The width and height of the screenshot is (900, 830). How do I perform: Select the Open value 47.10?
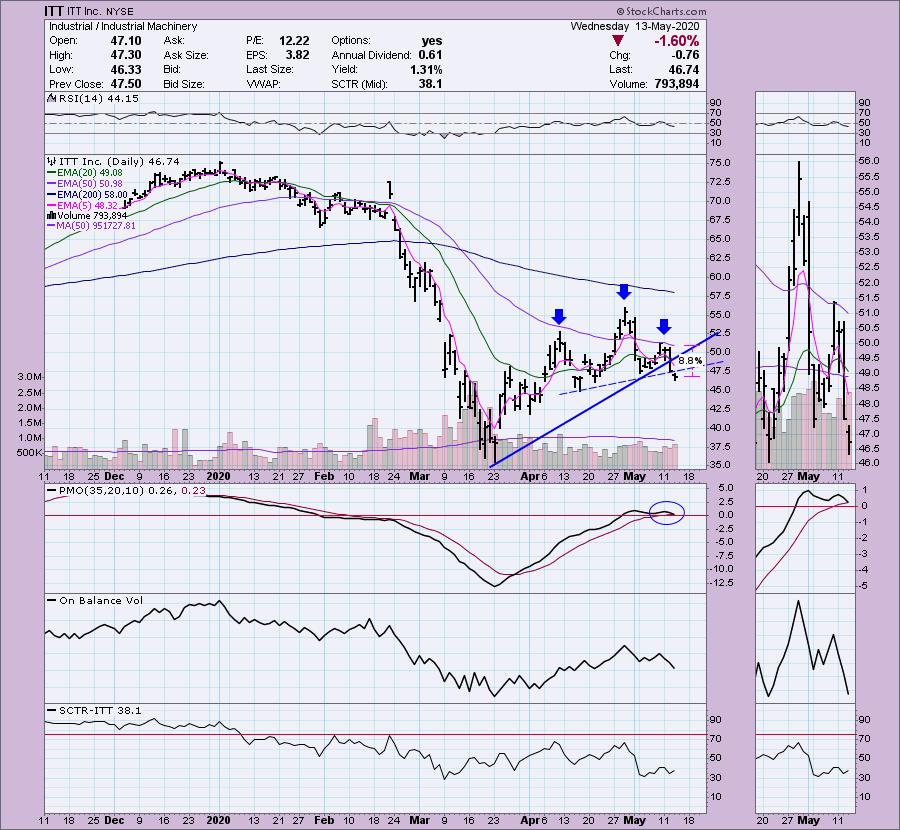[x=126, y=41]
